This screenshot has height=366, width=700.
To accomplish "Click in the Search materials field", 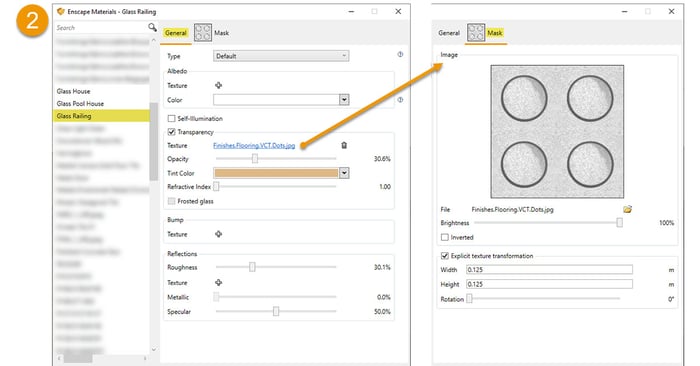I will point(100,28).
